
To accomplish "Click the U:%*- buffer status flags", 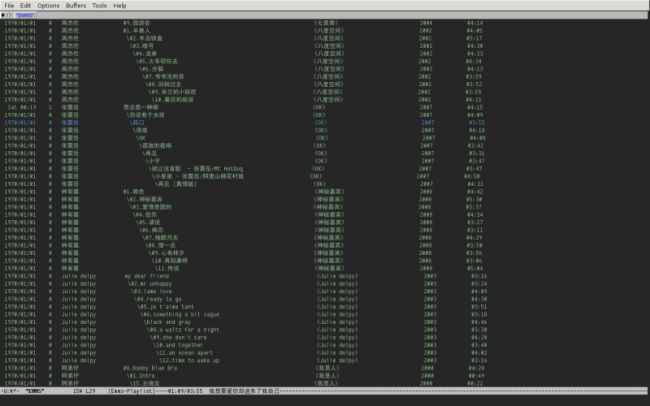I will point(11,391).
